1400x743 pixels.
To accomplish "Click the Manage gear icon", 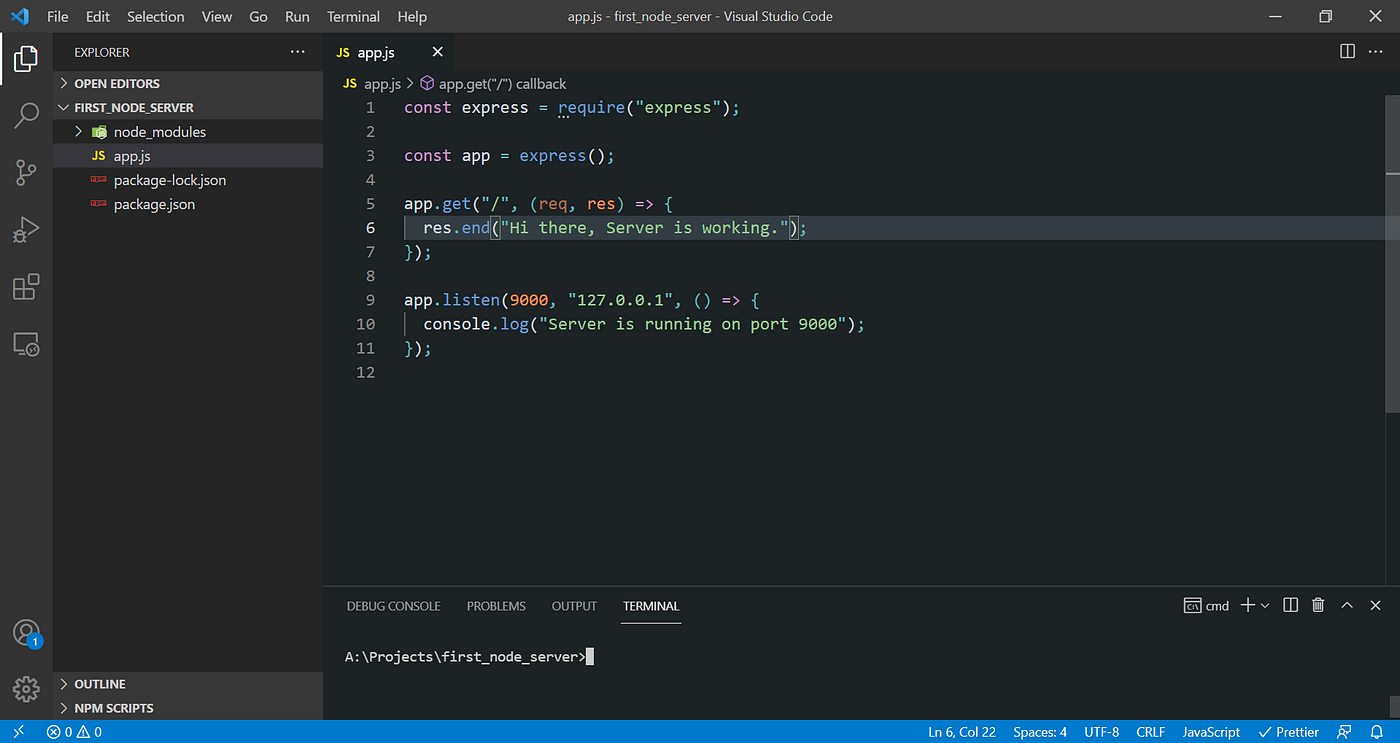I will (x=26, y=689).
